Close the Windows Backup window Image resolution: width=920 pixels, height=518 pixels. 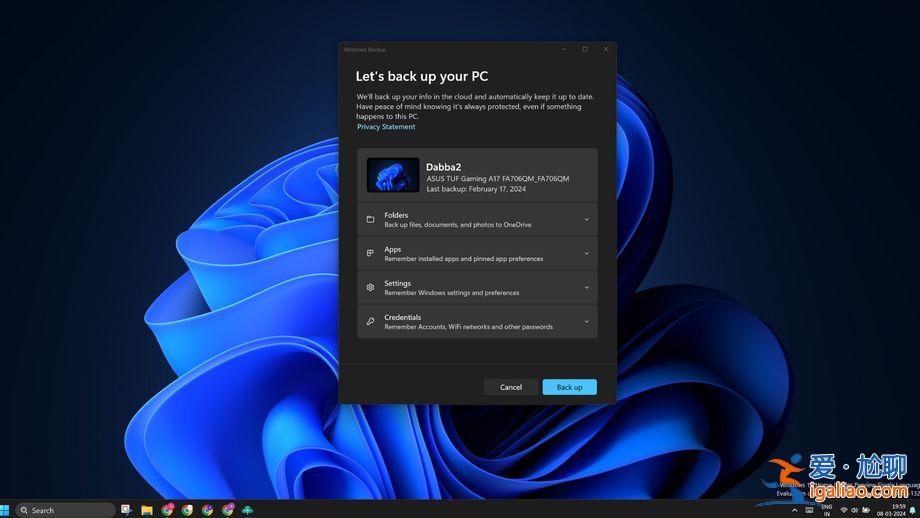[x=606, y=49]
